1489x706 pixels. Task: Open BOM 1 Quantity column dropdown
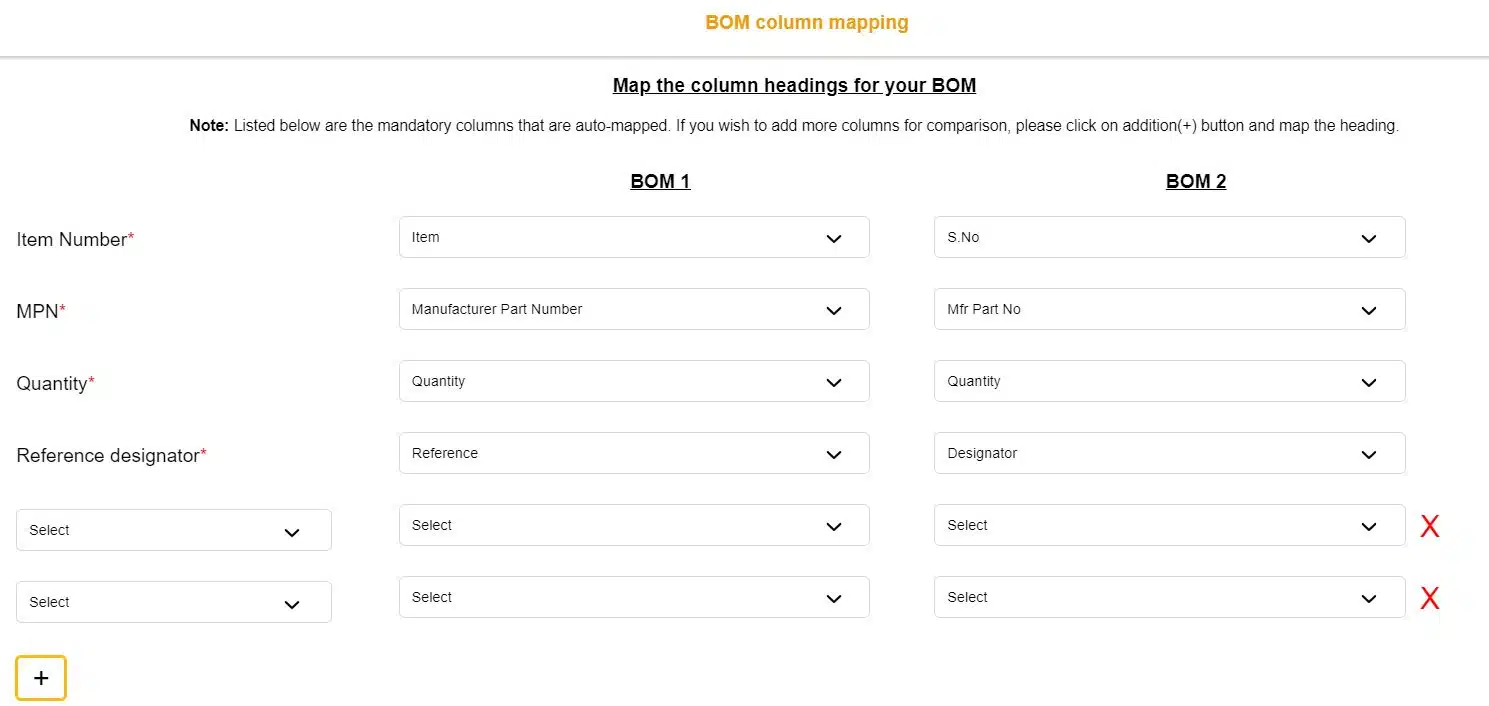[x=633, y=381]
